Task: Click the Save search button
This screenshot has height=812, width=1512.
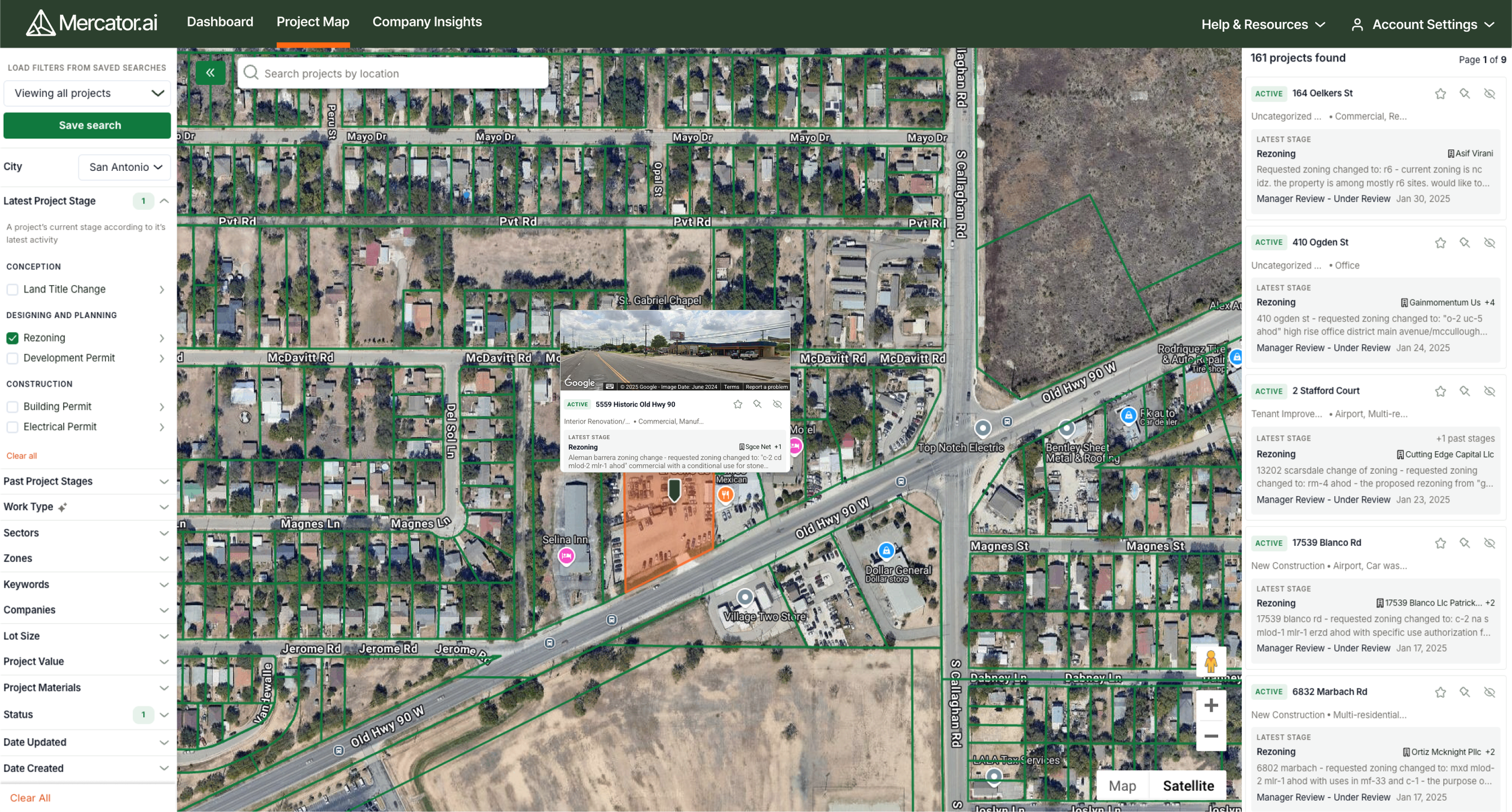Action: point(87,126)
